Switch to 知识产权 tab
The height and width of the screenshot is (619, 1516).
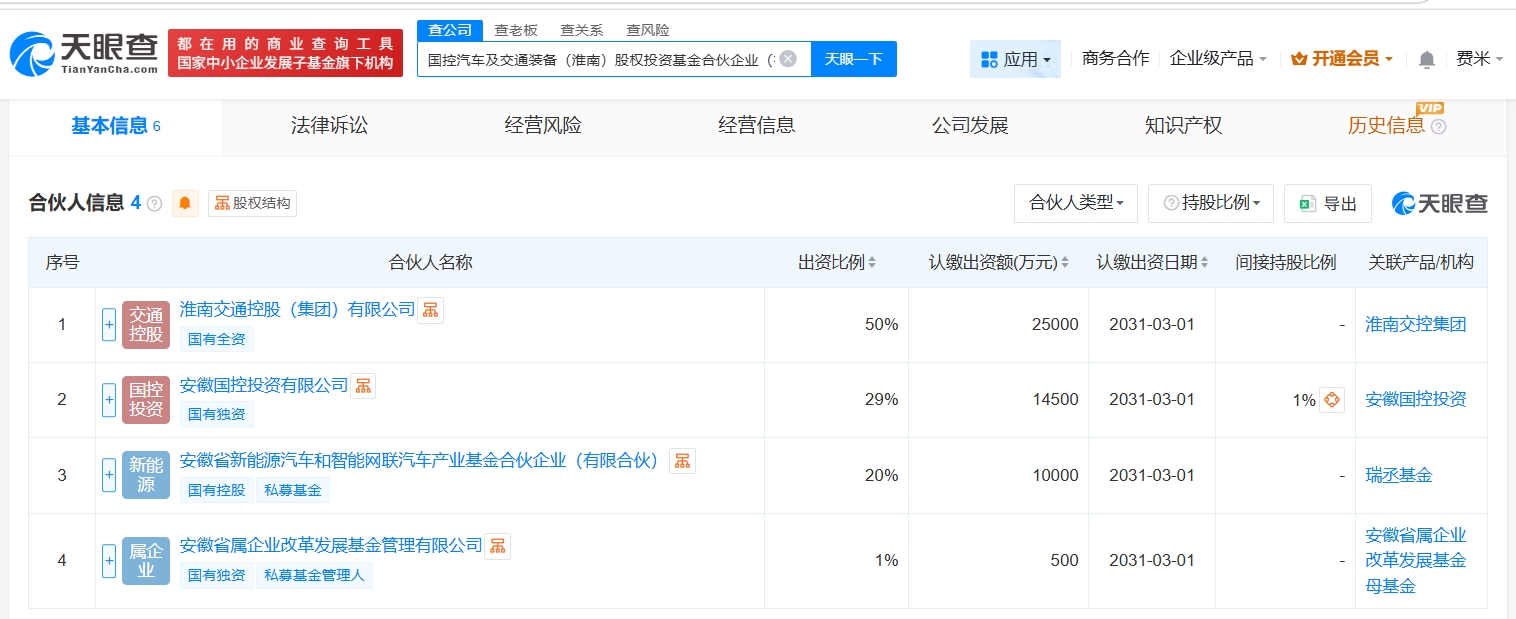point(1184,126)
